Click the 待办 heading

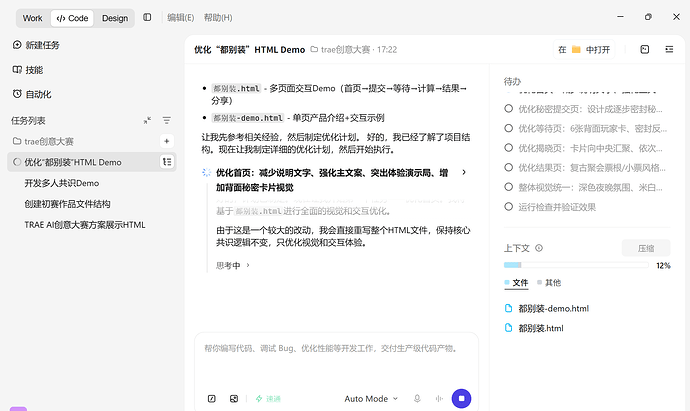(x=512, y=81)
